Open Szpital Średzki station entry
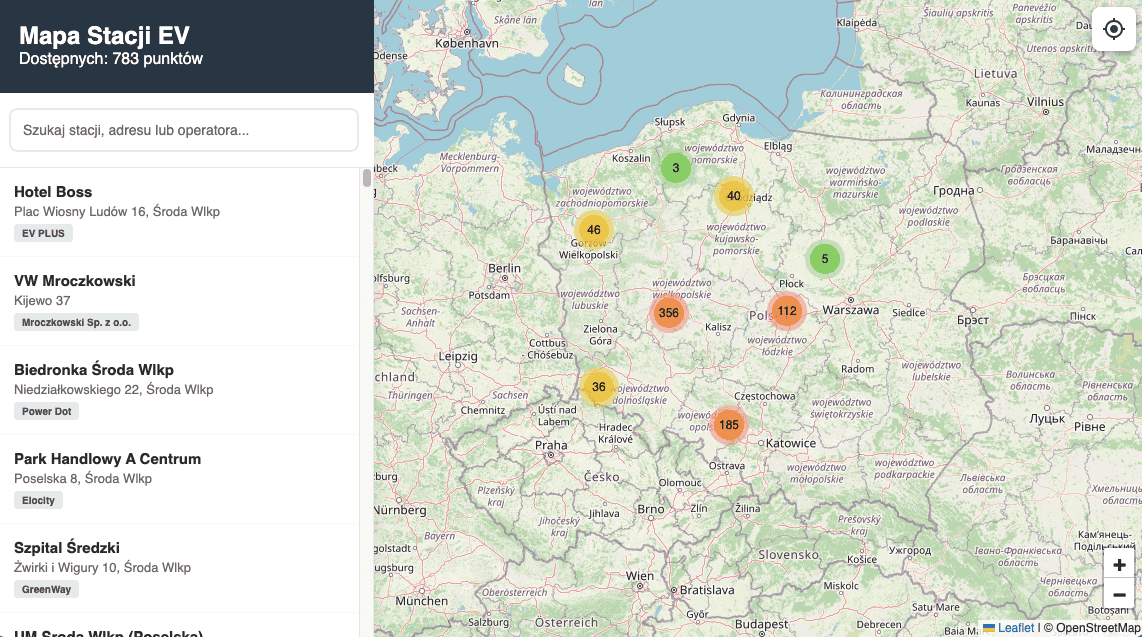Image resolution: width=1142 pixels, height=637 pixels. coord(180,567)
